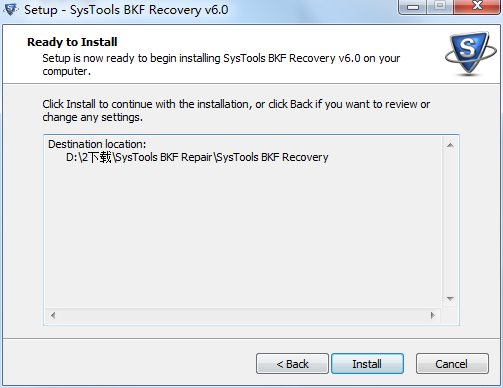Click the Destination location label text
The width and height of the screenshot is (503, 388).
(x=97, y=144)
